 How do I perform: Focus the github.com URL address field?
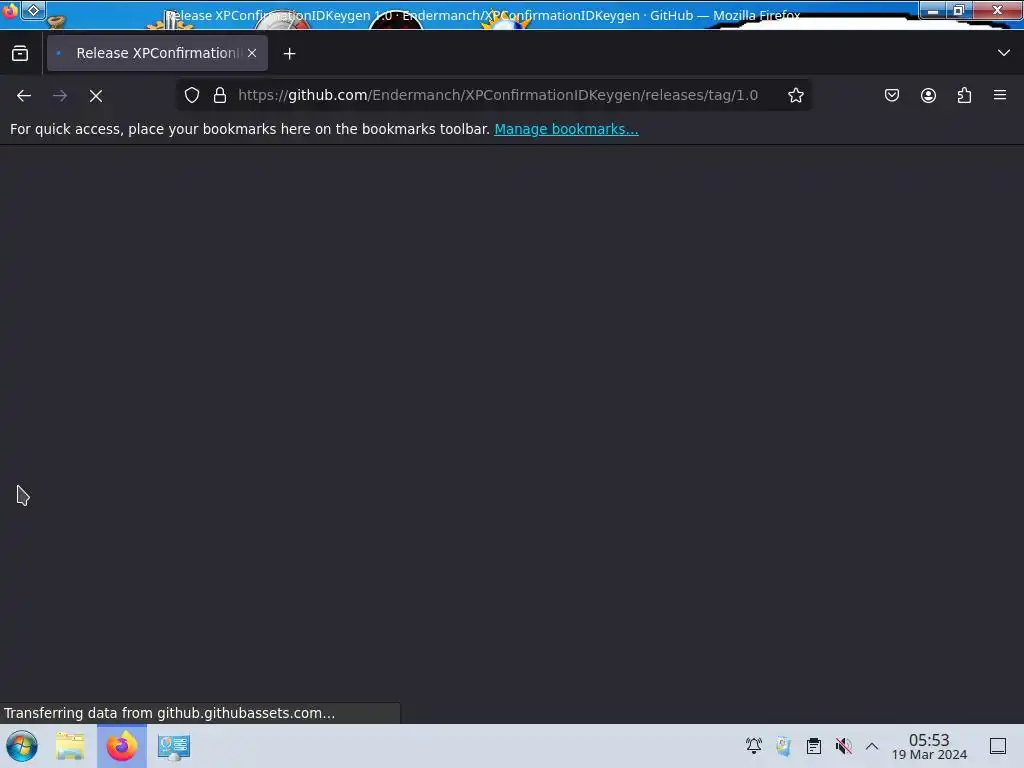pyautogui.click(x=498, y=95)
